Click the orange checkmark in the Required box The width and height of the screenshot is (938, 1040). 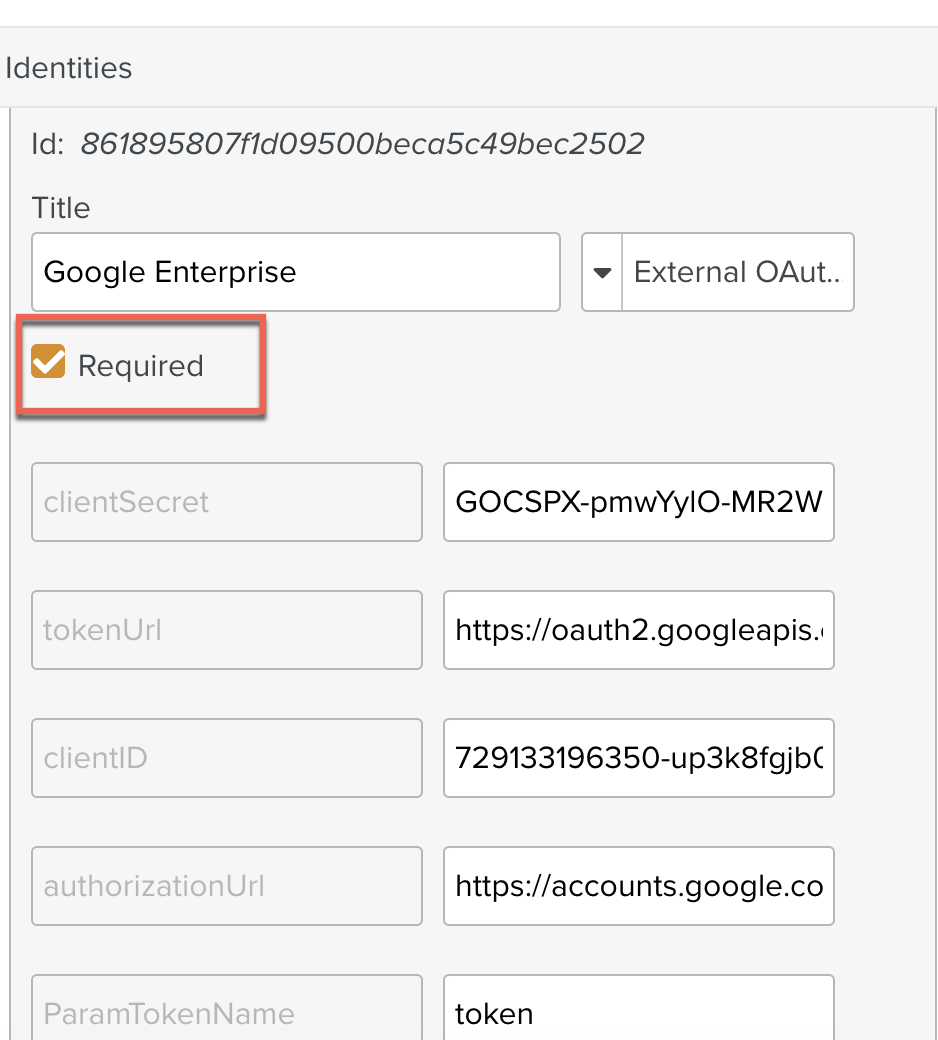pos(48,361)
